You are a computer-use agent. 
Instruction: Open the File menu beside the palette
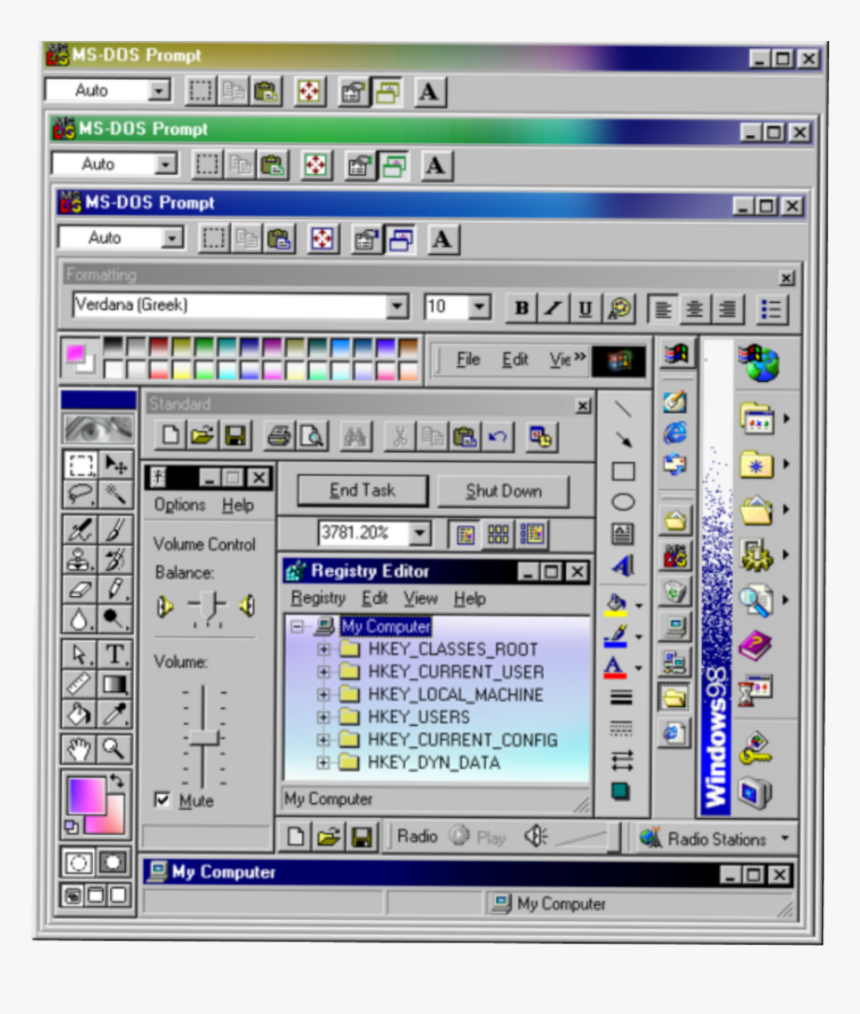point(468,360)
